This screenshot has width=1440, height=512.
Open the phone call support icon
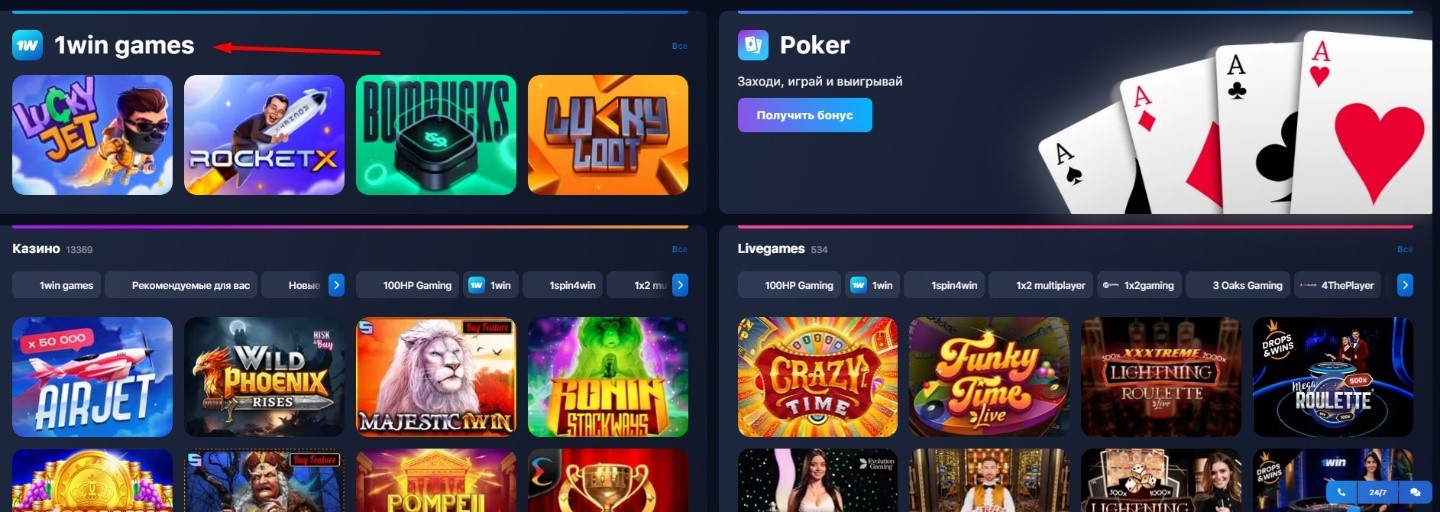(x=1342, y=492)
